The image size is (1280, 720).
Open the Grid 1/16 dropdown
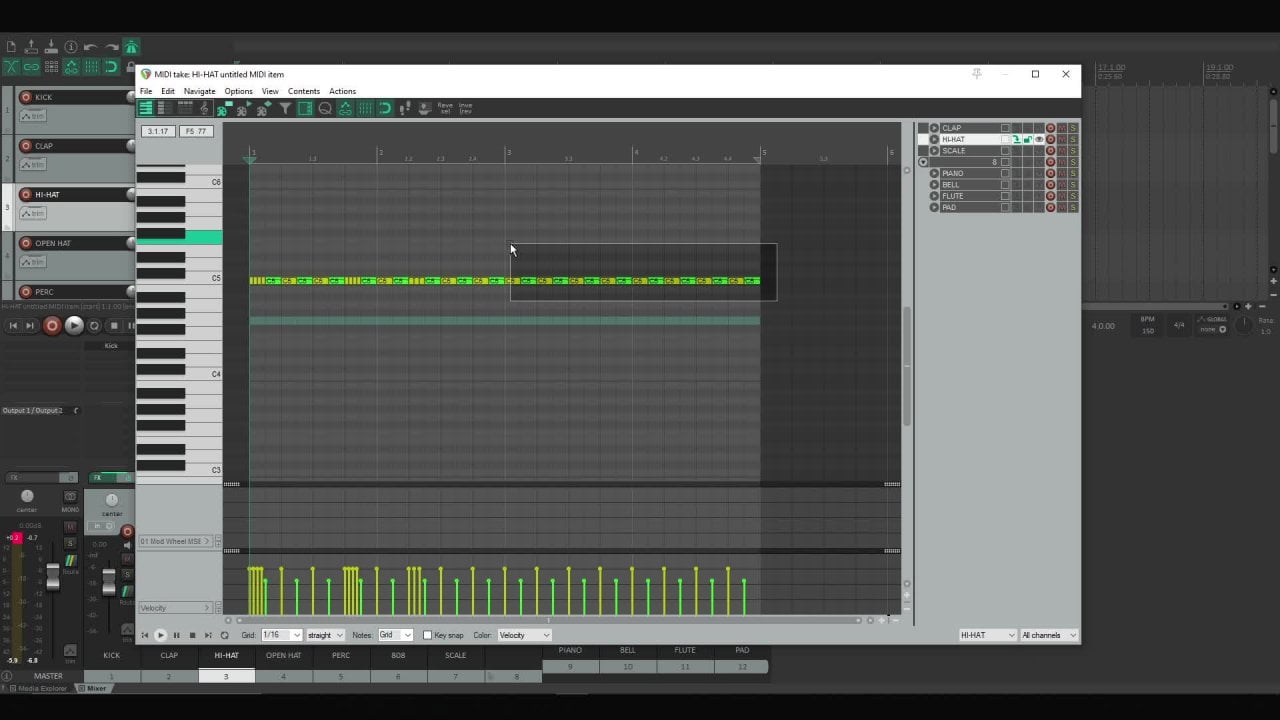281,635
